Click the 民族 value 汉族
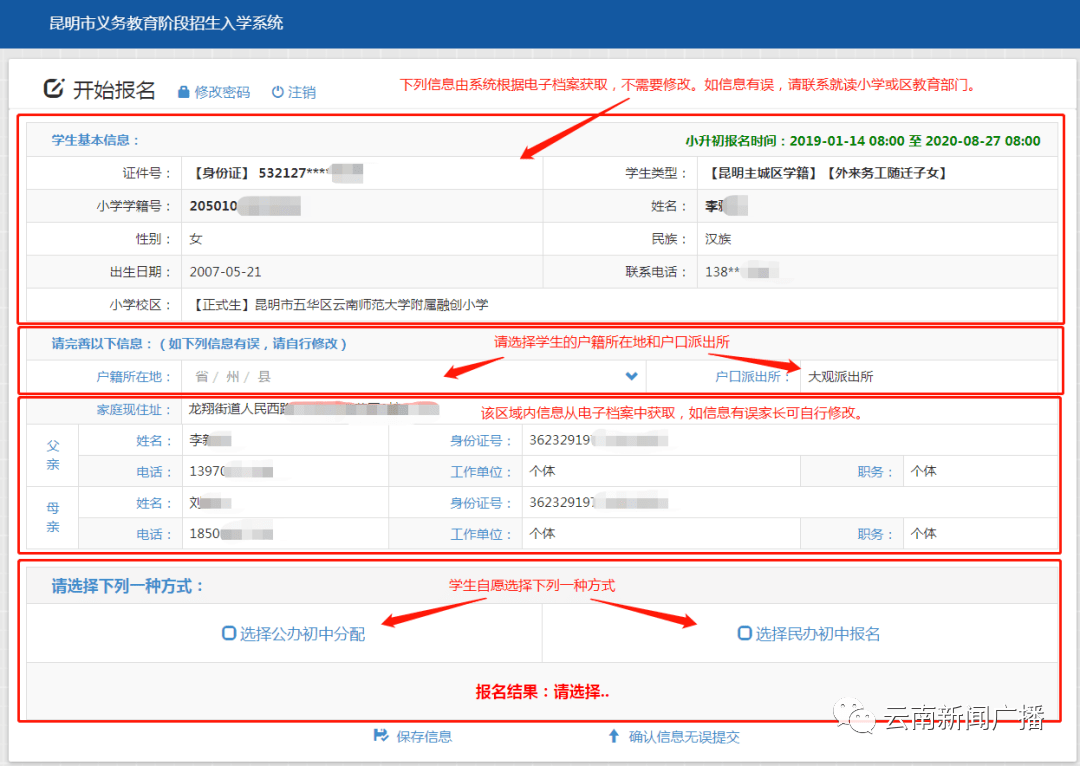Image resolution: width=1080 pixels, height=766 pixels. pyautogui.click(x=718, y=239)
